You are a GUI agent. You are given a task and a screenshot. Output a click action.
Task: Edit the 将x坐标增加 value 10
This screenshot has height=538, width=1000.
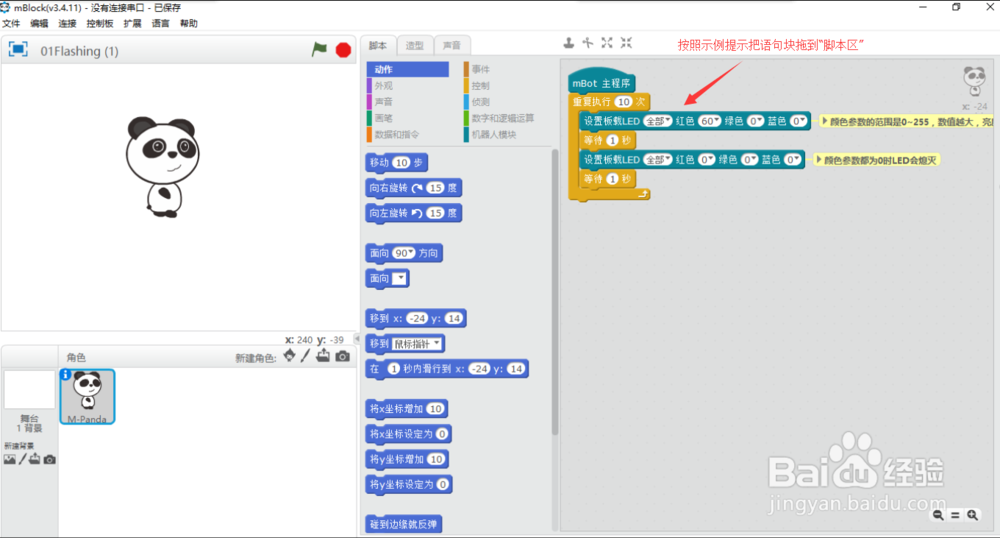tap(435, 409)
